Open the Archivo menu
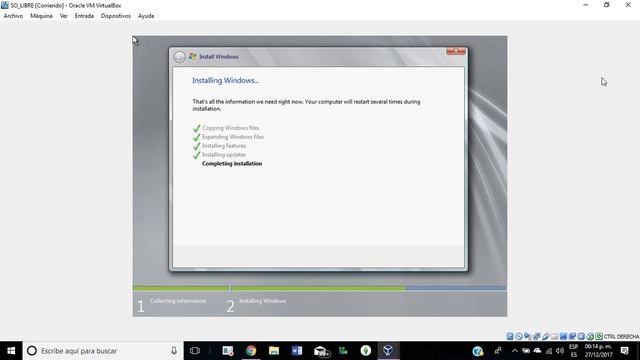Image resolution: width=640 pixels, height=360 pixels. 13,16
